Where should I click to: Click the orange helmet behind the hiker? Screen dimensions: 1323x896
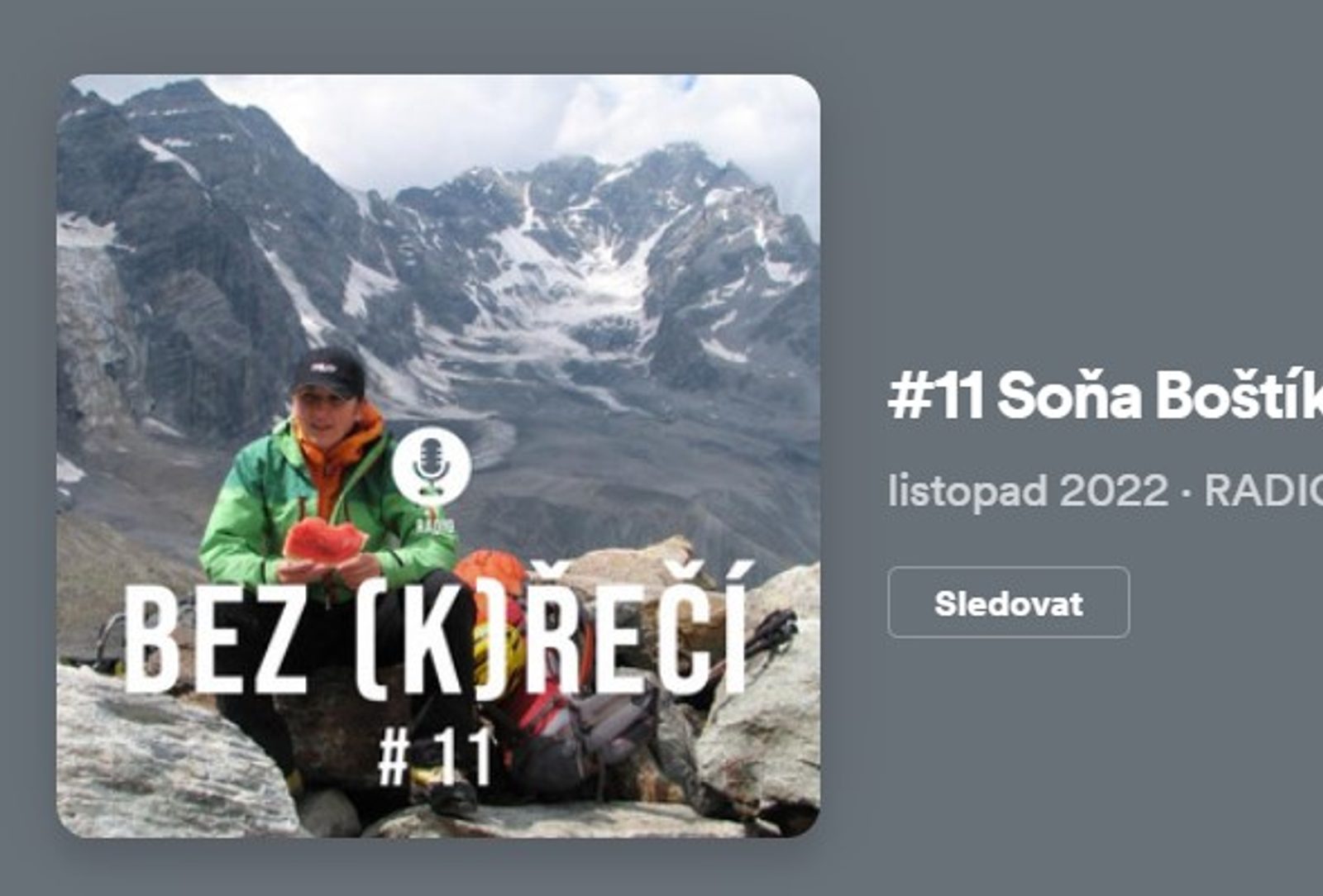click(x=490, y=573)
